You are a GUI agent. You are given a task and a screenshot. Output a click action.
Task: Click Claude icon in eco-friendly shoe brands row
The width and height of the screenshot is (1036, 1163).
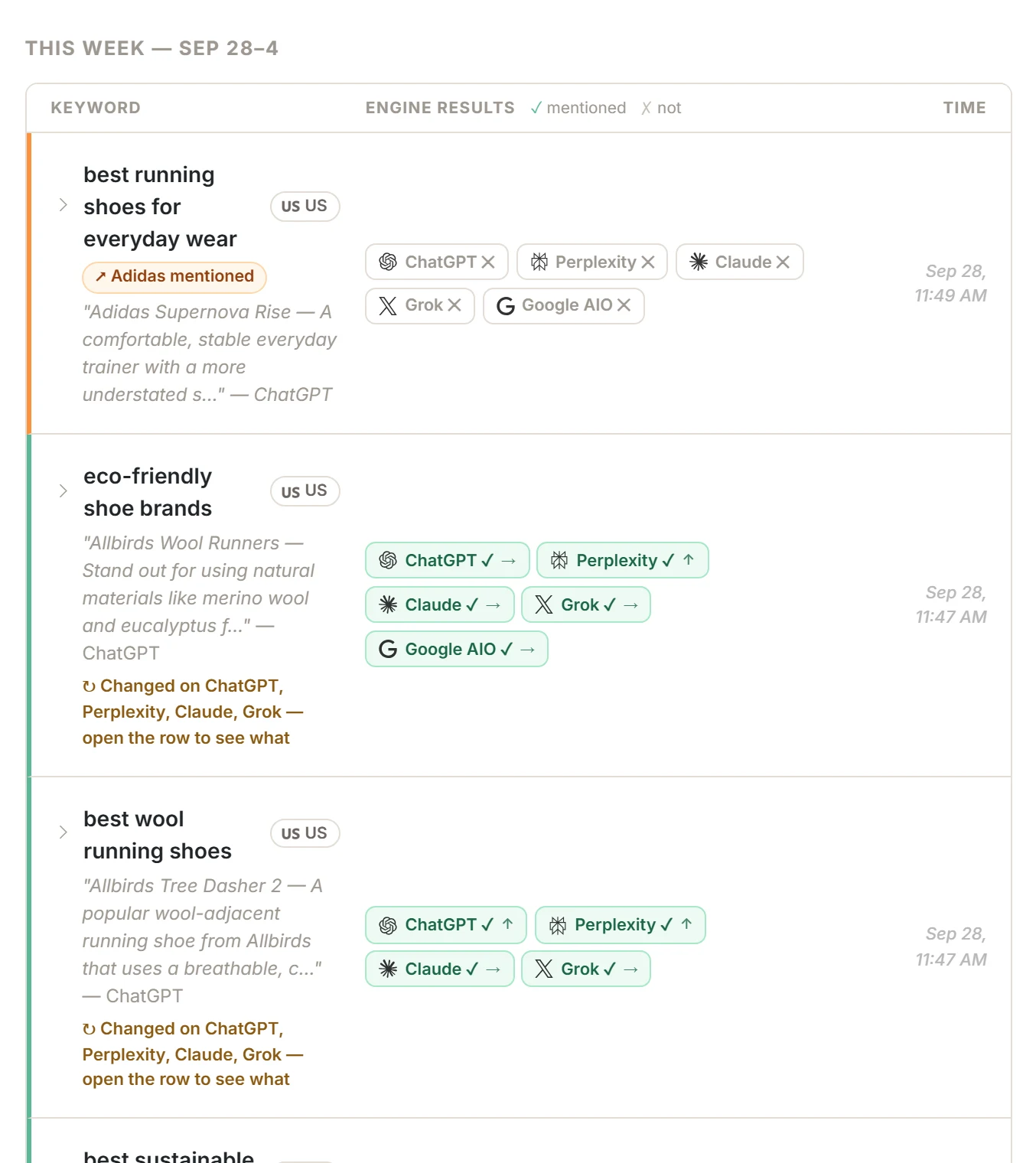click(x=388, y=604)
